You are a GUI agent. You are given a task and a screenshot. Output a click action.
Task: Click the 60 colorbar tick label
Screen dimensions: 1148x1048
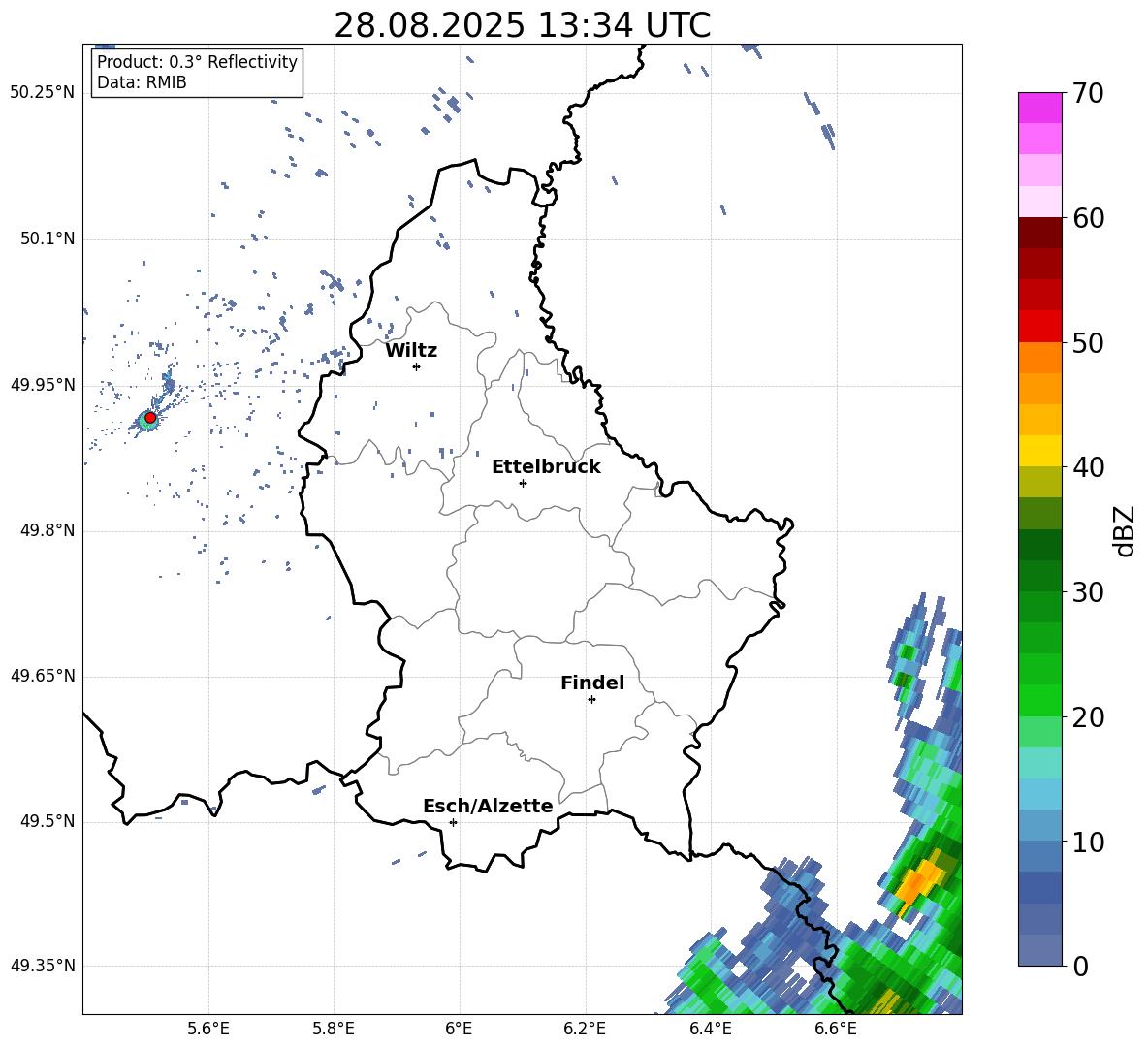coord(1088,218)
